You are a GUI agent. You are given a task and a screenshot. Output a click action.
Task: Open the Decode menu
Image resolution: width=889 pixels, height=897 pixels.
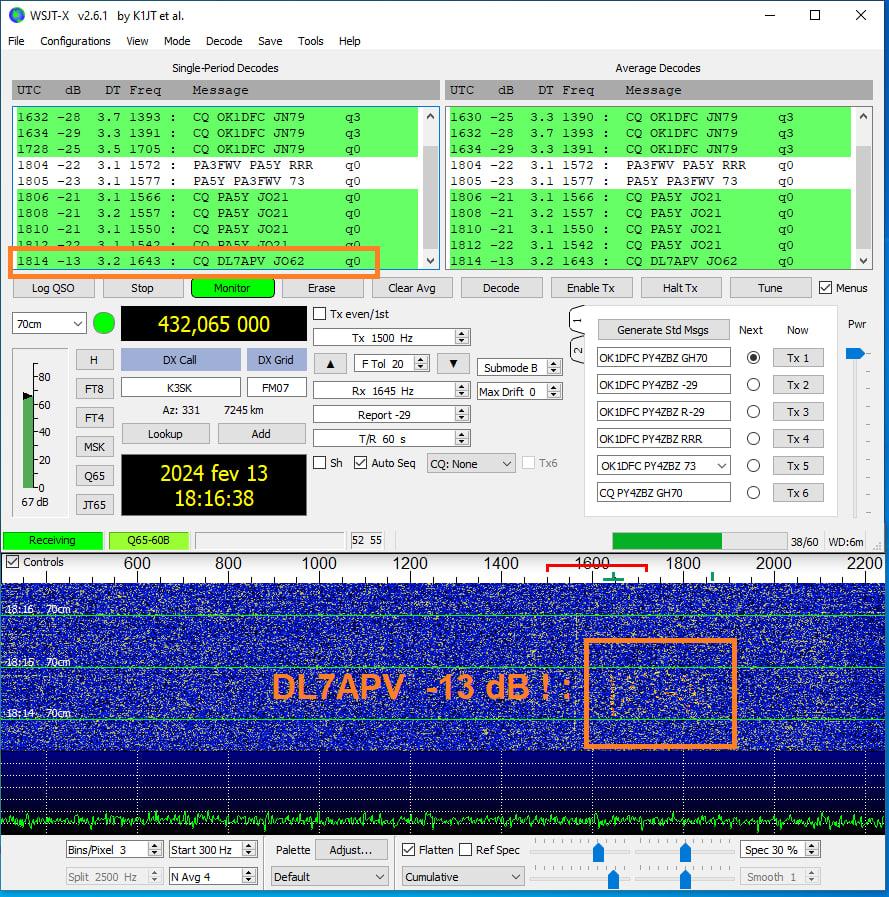pos(224,41)
